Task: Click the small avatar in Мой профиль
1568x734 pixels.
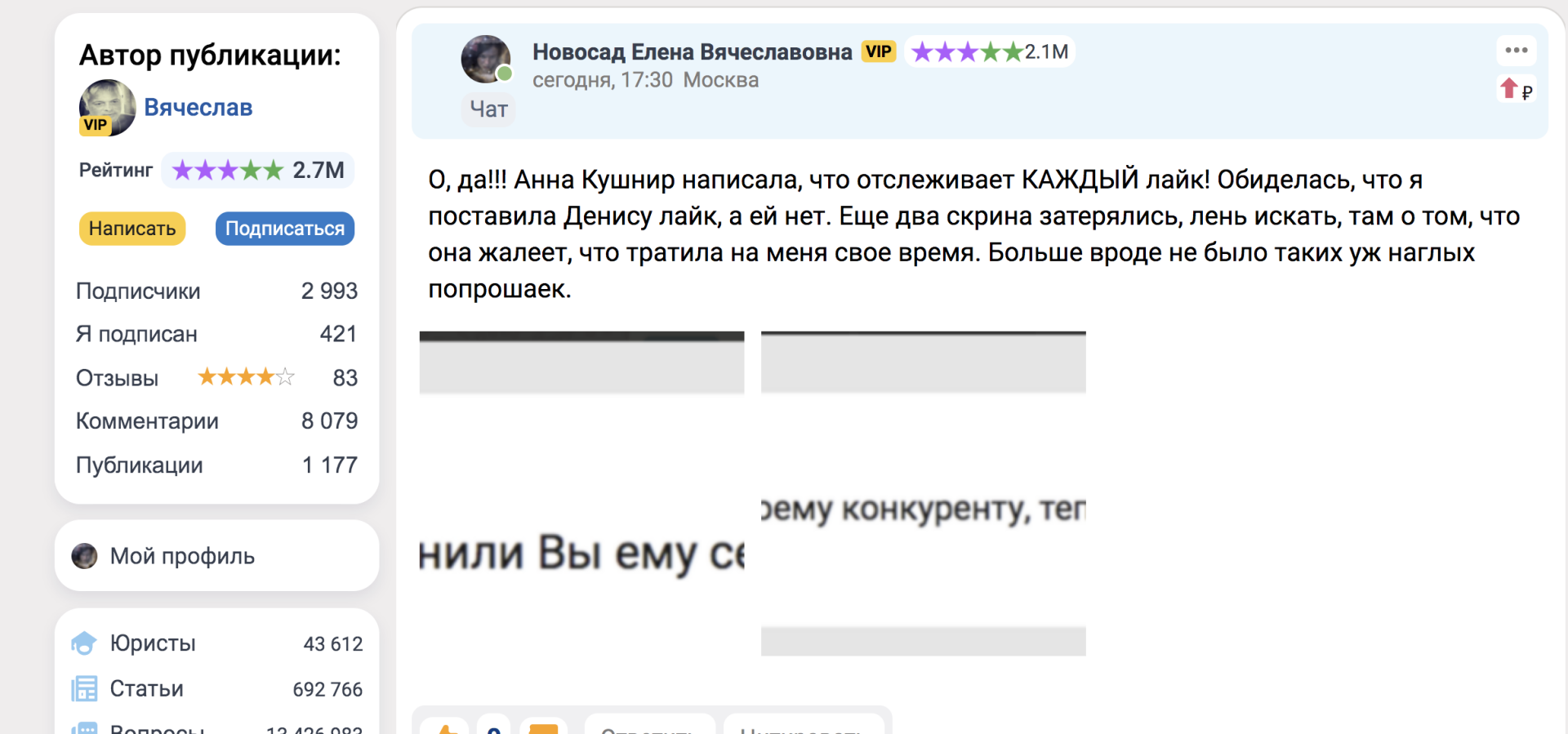Action: [x=84, y=556]
